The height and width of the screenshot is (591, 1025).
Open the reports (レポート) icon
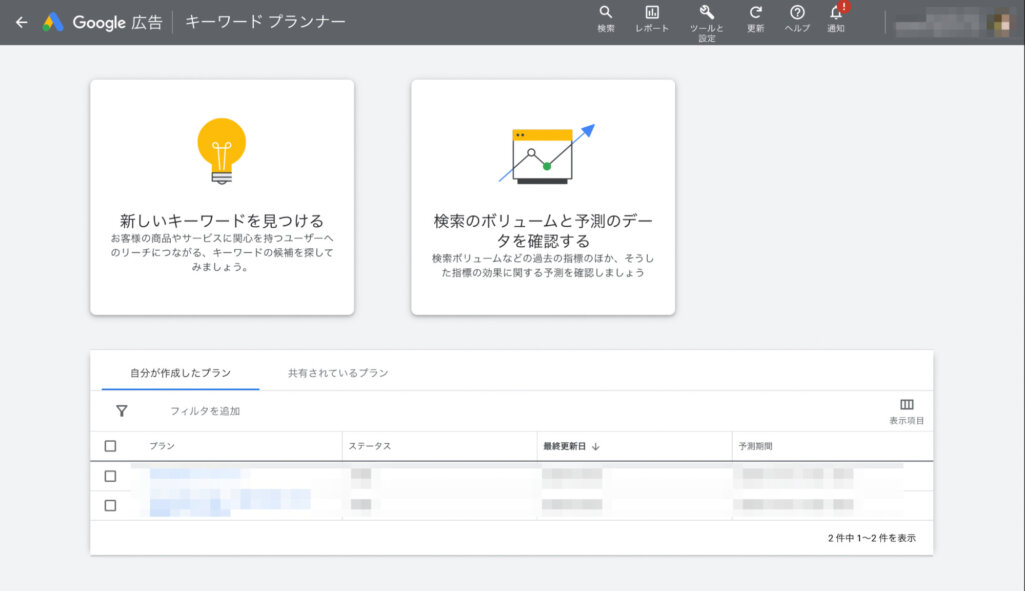pyautogui.click(x=652, y=14)
